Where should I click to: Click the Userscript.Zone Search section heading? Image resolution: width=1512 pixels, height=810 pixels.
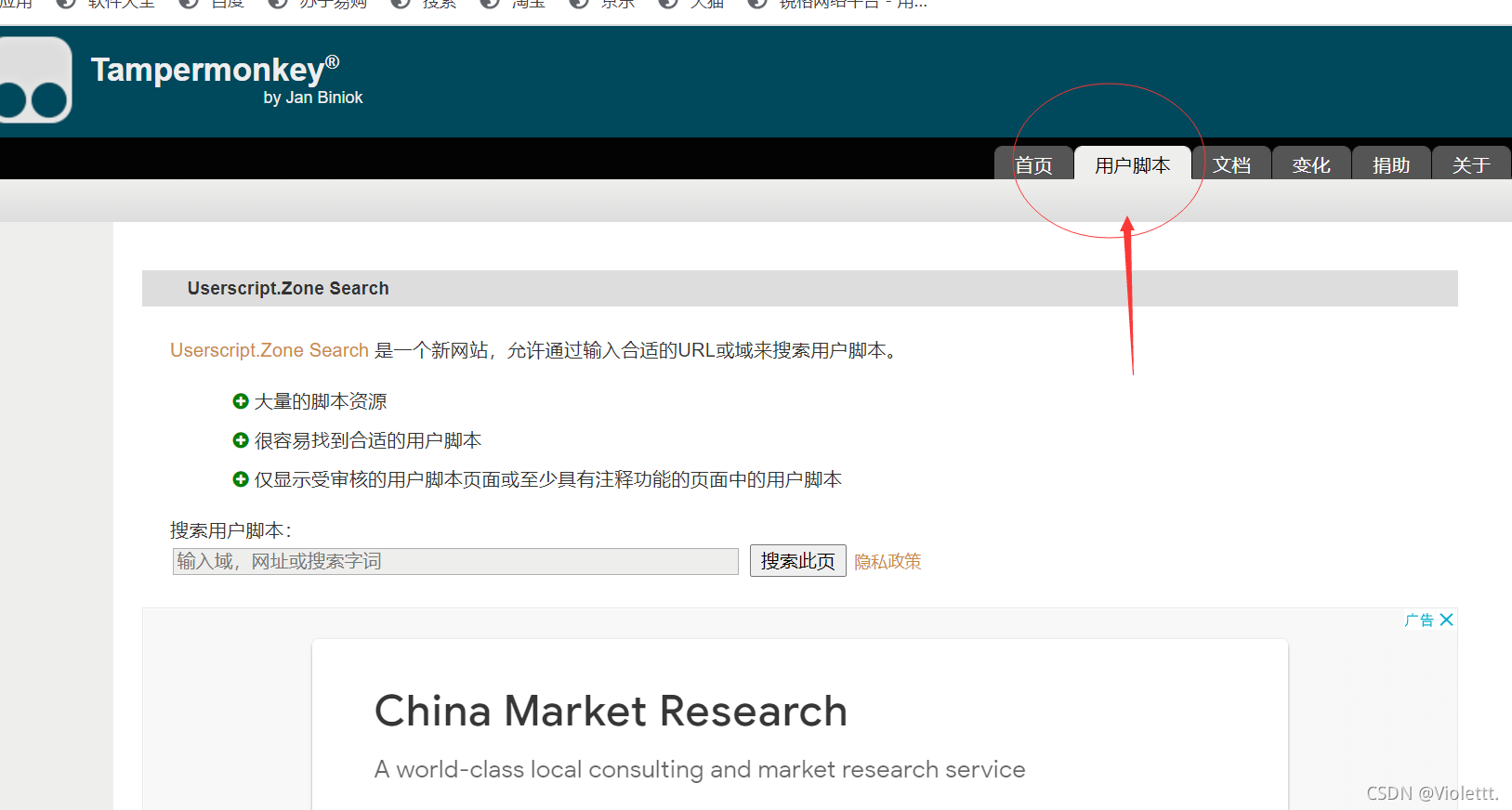[288, 288]
